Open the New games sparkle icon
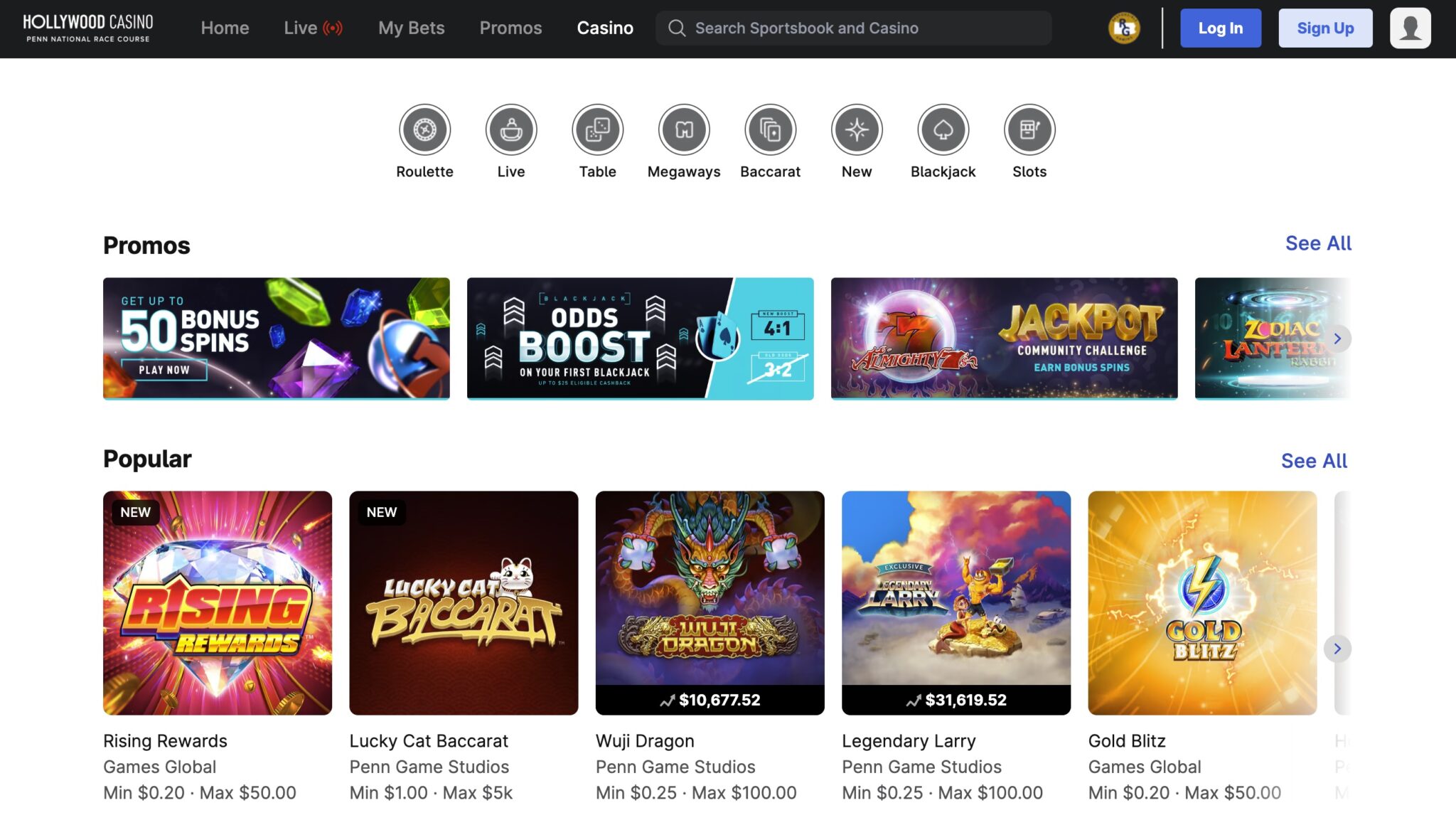Screen dimensions: 1456x820 pos(857,129)
